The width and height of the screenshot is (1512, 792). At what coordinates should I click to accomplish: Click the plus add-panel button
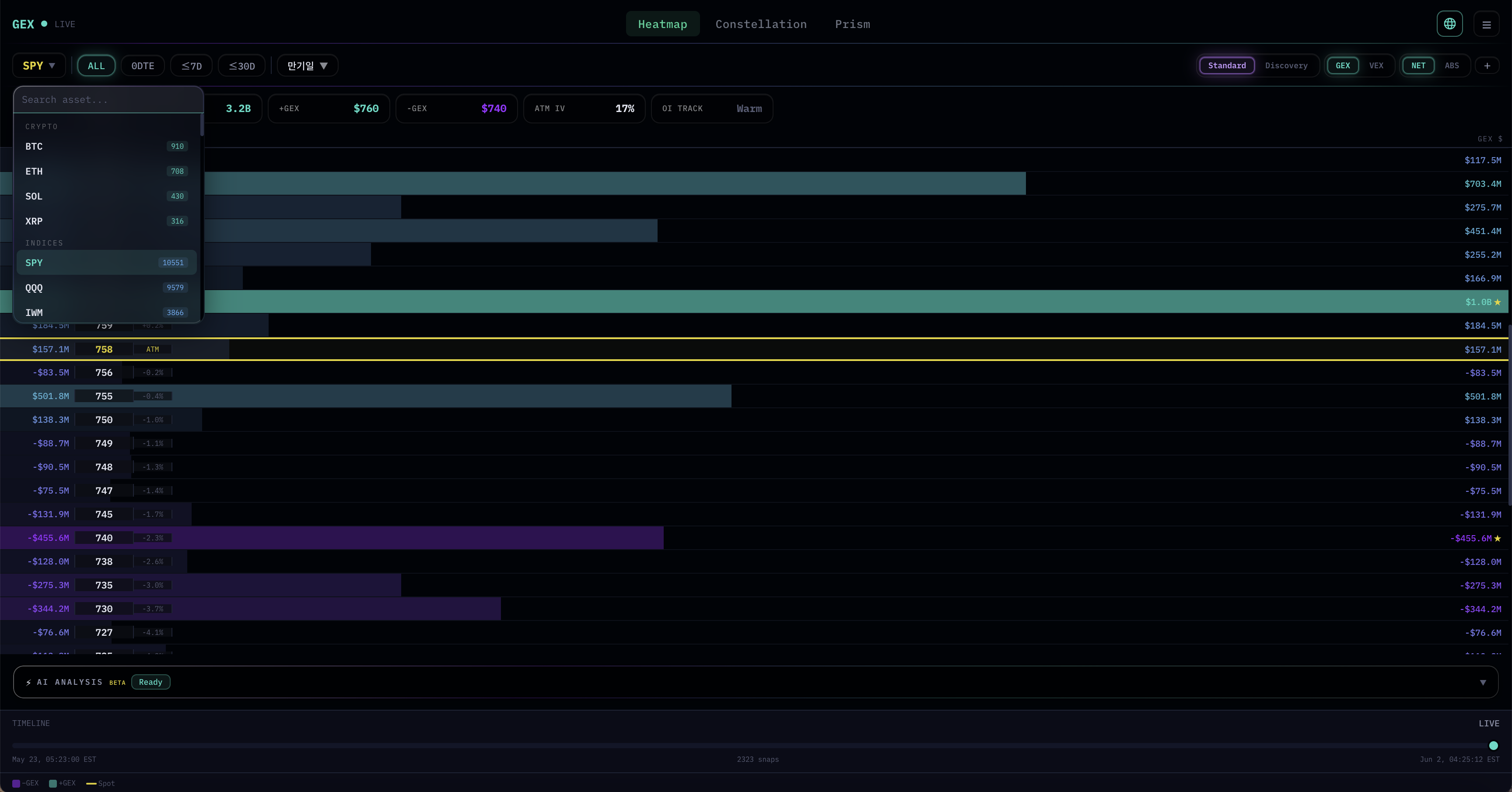click(x=1487, y=66)
